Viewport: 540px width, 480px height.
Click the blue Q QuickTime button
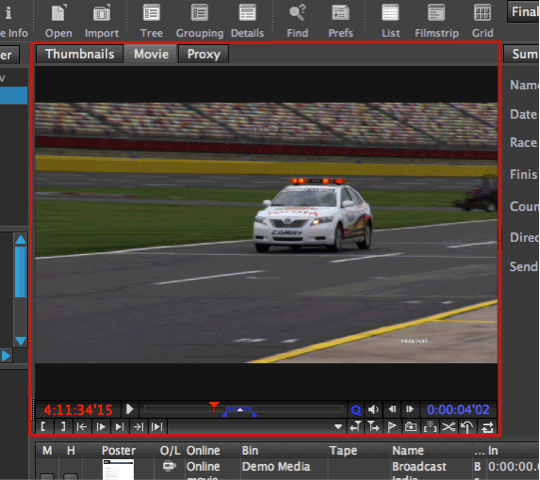355,410
